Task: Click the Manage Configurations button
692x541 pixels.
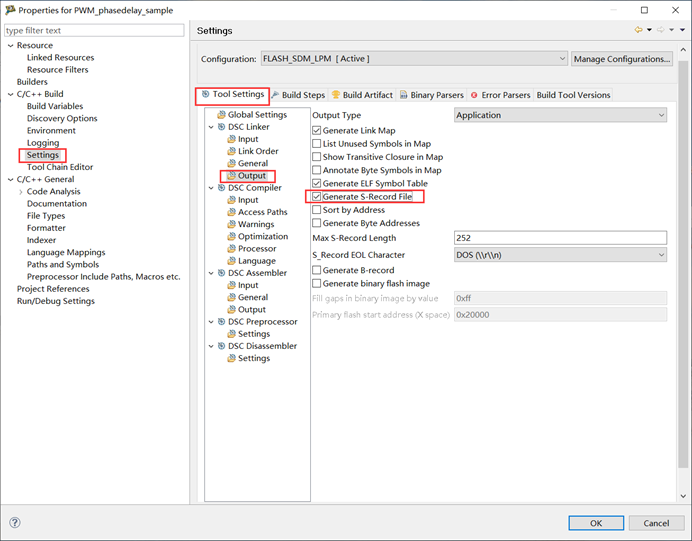Action: tap(621, 59)
